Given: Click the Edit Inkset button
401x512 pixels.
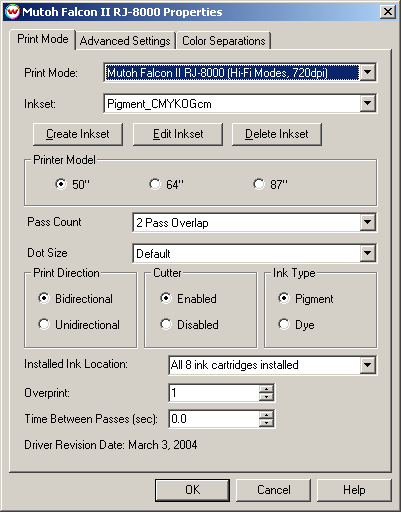Looking at the screenshot, I should (x=178, y=134).
